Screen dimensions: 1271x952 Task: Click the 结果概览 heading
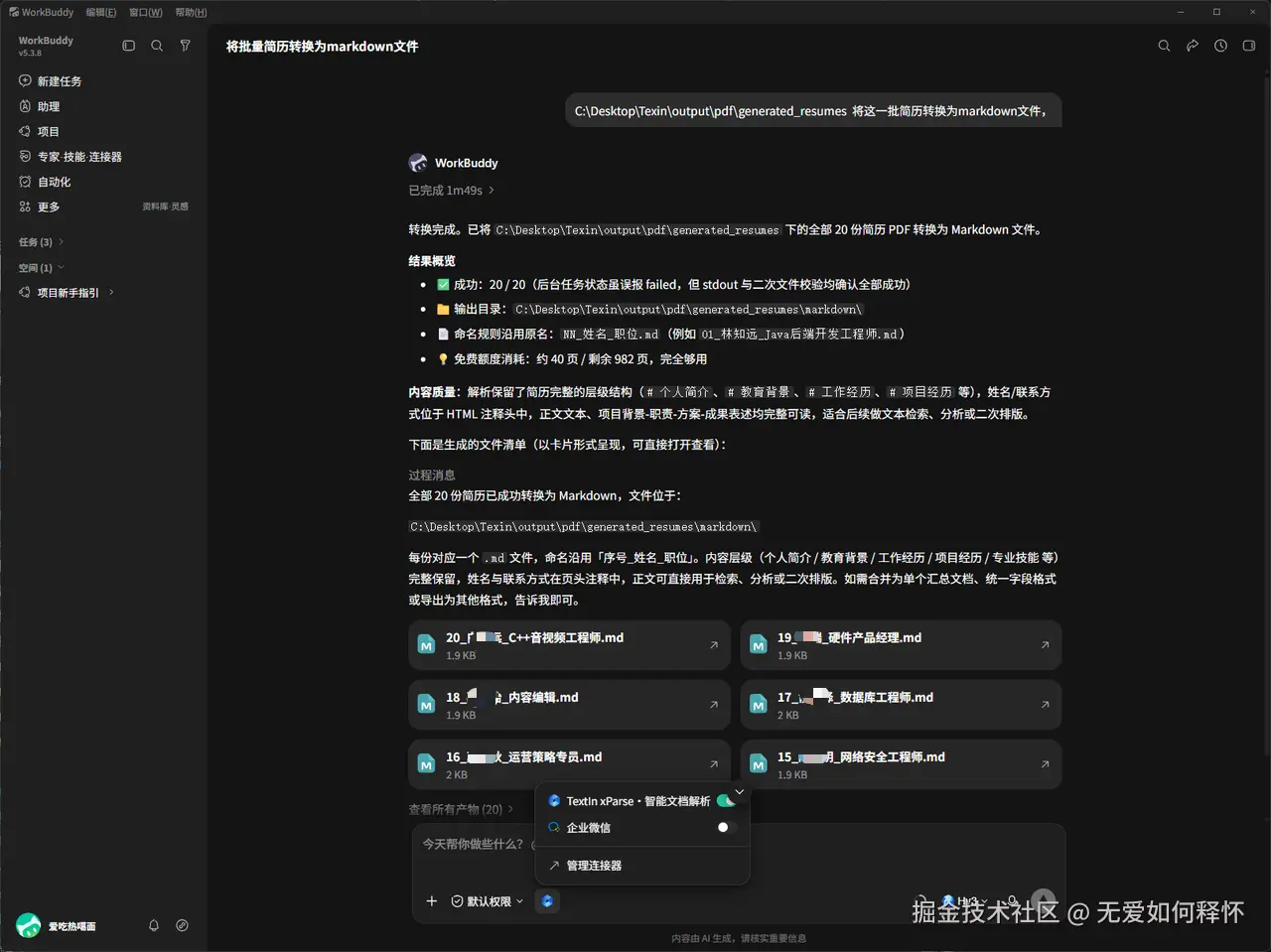click(432, 261)
